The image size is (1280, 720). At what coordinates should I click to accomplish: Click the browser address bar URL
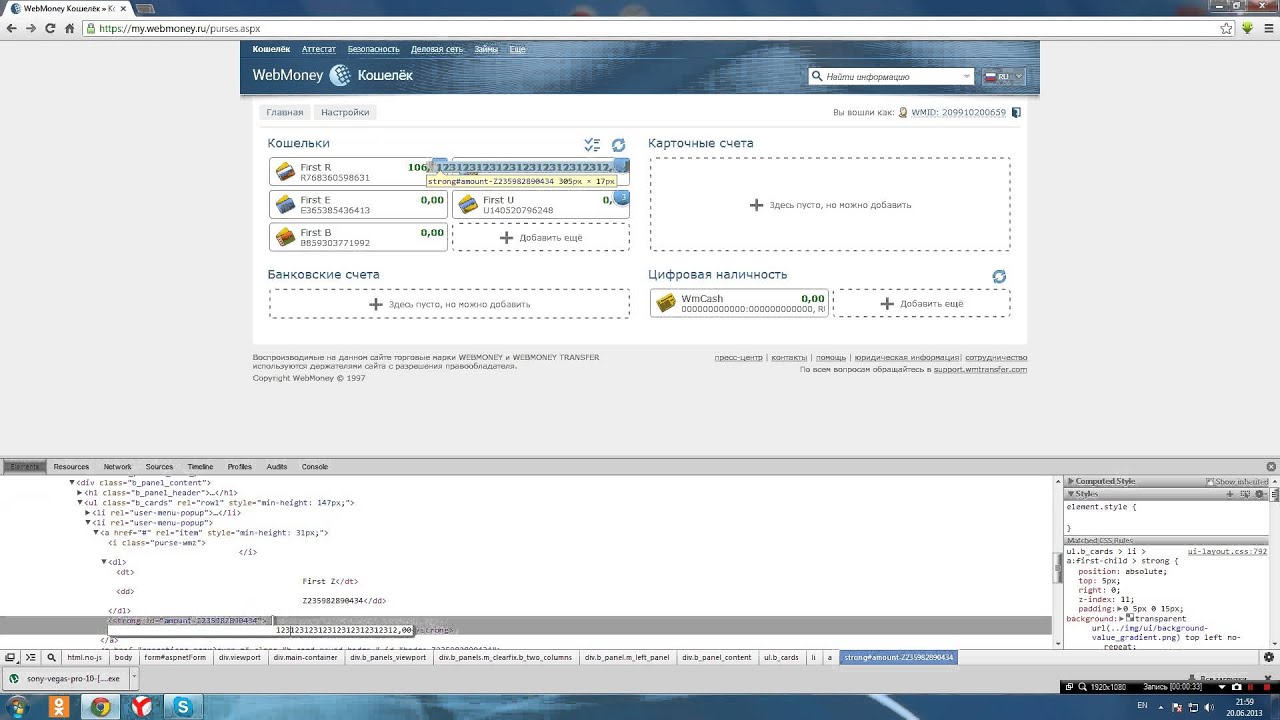tap(179, 29)
